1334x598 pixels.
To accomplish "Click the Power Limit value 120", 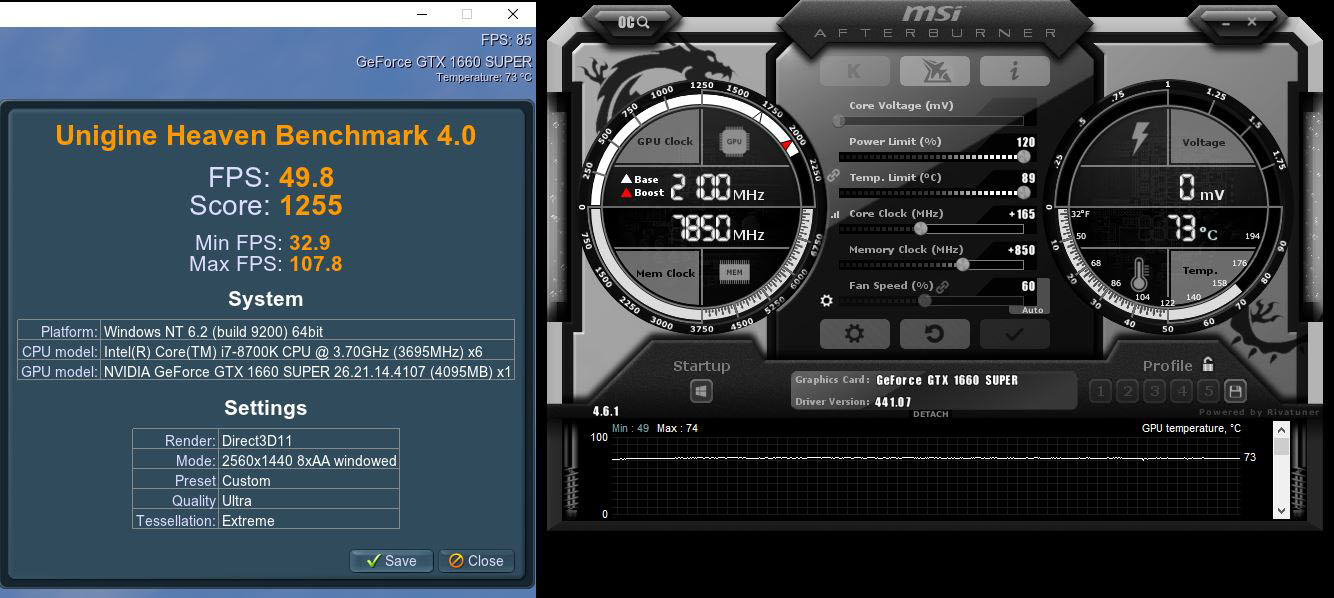I will (1025, 143).
